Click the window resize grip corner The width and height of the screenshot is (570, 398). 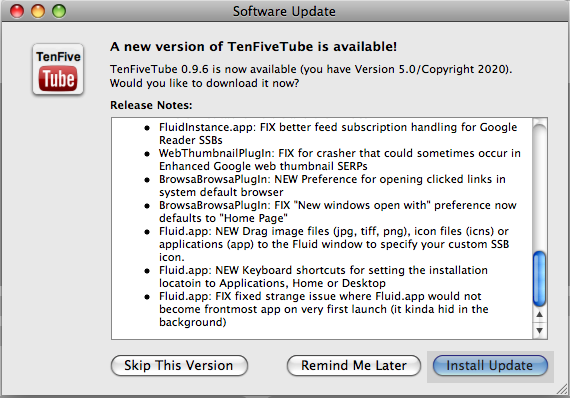coord(563,390)
